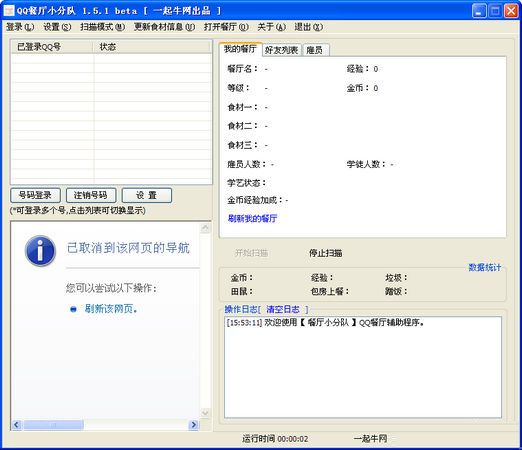Click the horizontal scrollbar right arrow
This screenshot has width=522, height=450.
coord(194,425)
